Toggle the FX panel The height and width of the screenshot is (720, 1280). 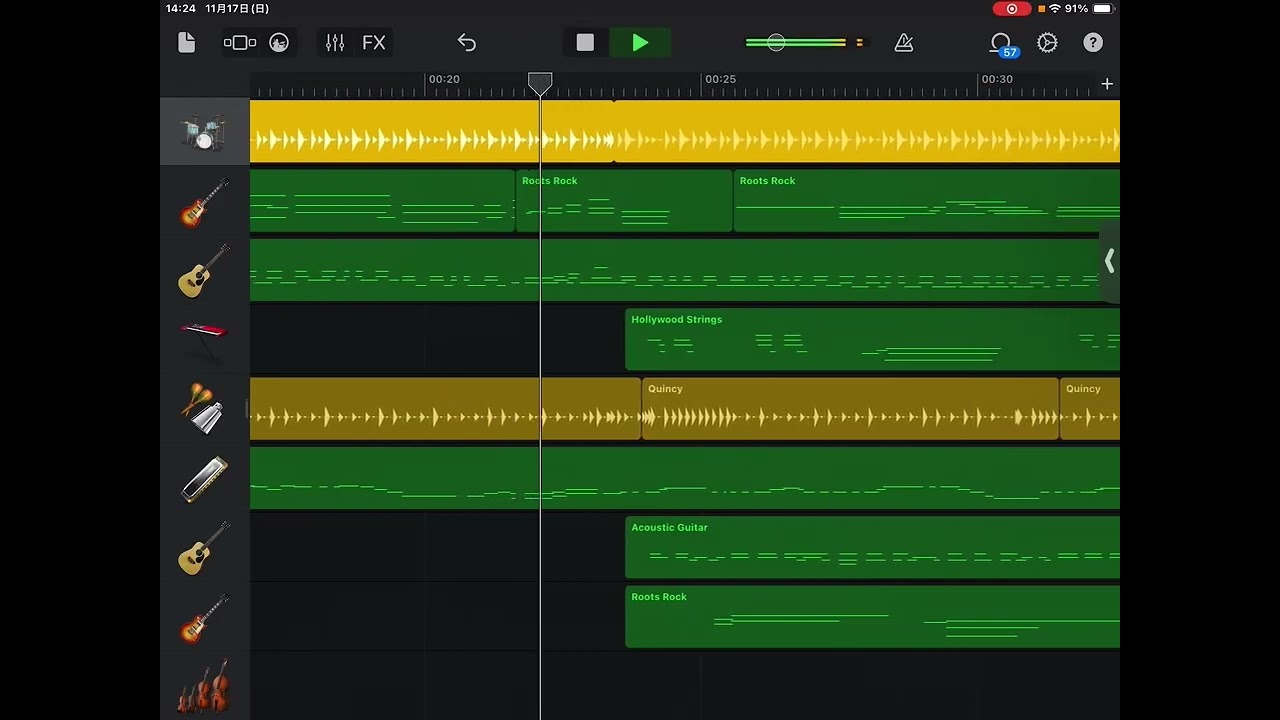pos(373,42)
